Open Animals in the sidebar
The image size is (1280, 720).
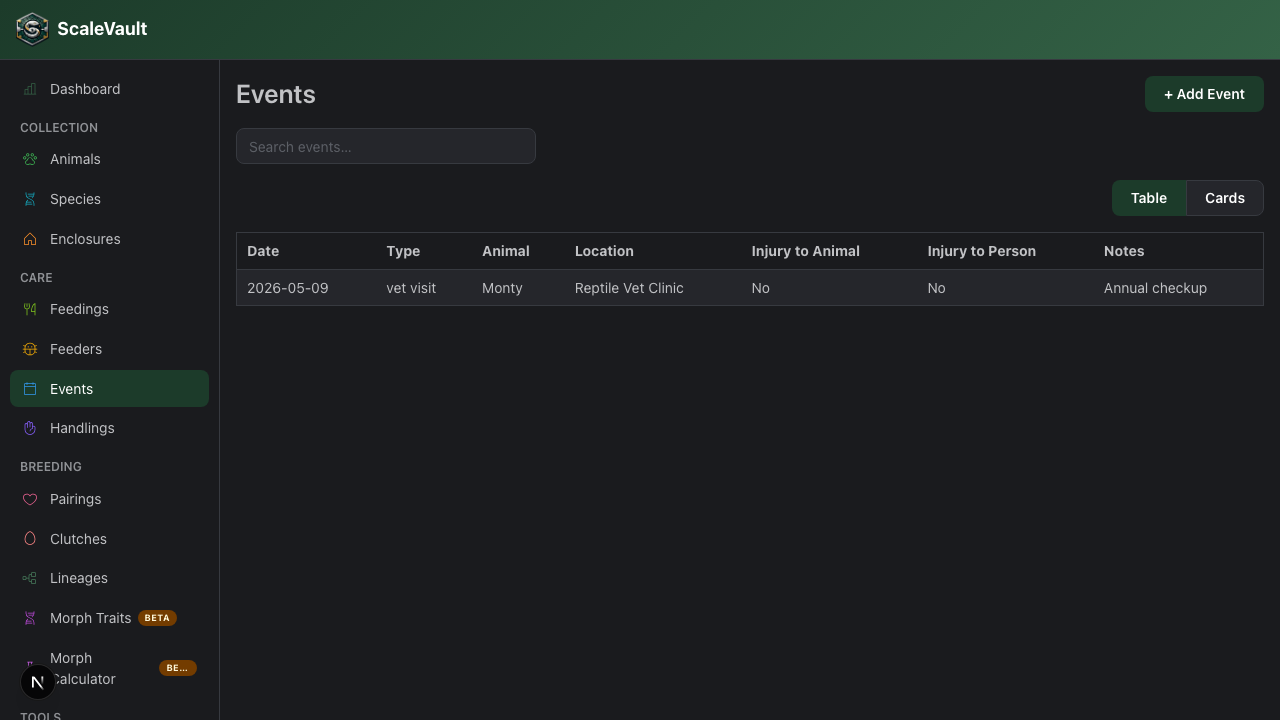click(x=109, y=159)
